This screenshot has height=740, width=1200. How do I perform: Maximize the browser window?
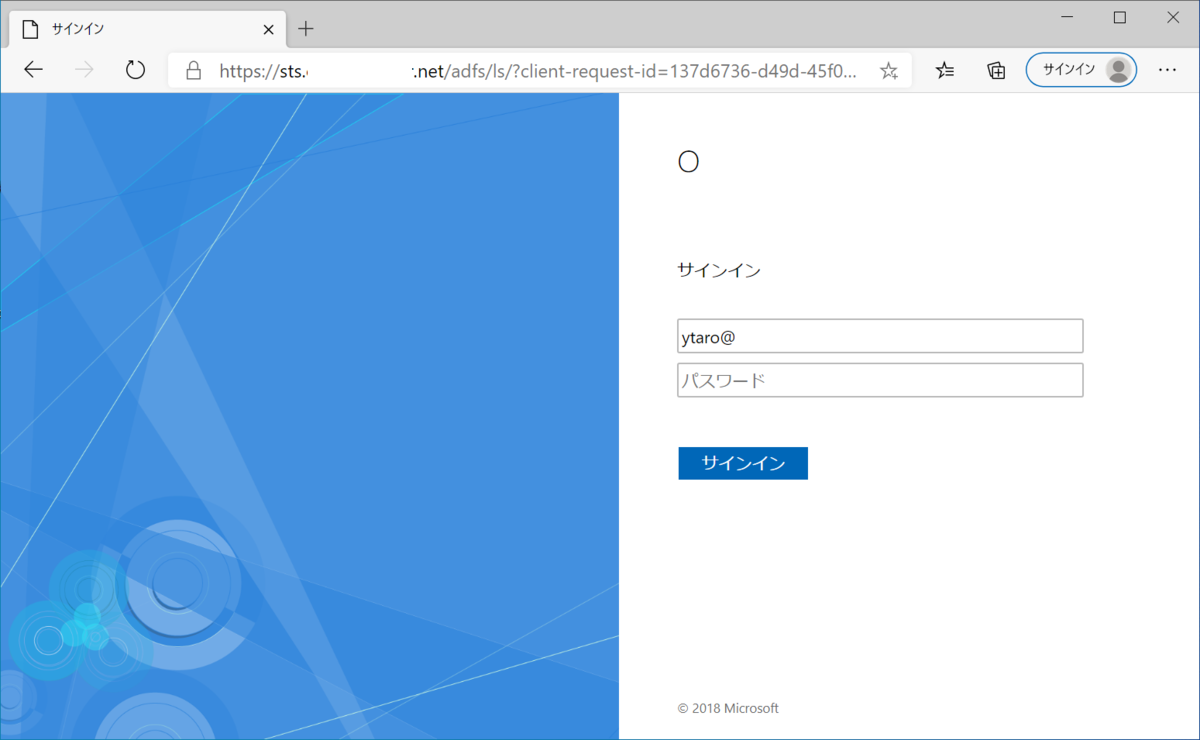[x=1120, y=18]
